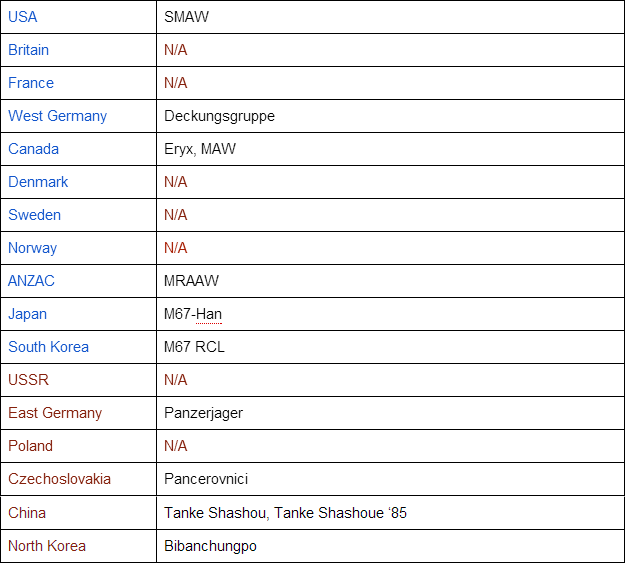Follow the East Germany link
The image size is (625, 563).
tap(55, 413)
